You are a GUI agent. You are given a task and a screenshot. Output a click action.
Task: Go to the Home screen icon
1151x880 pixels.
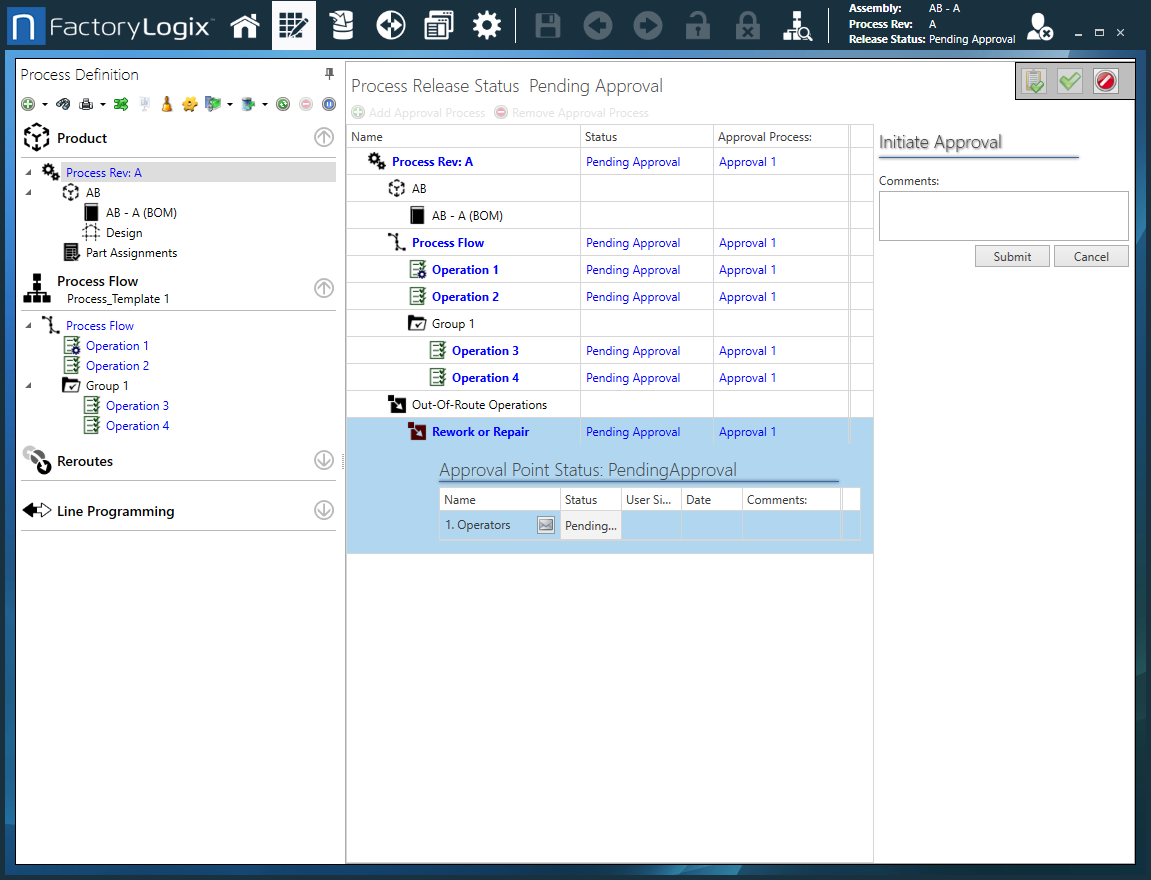(x=245, y=26)
